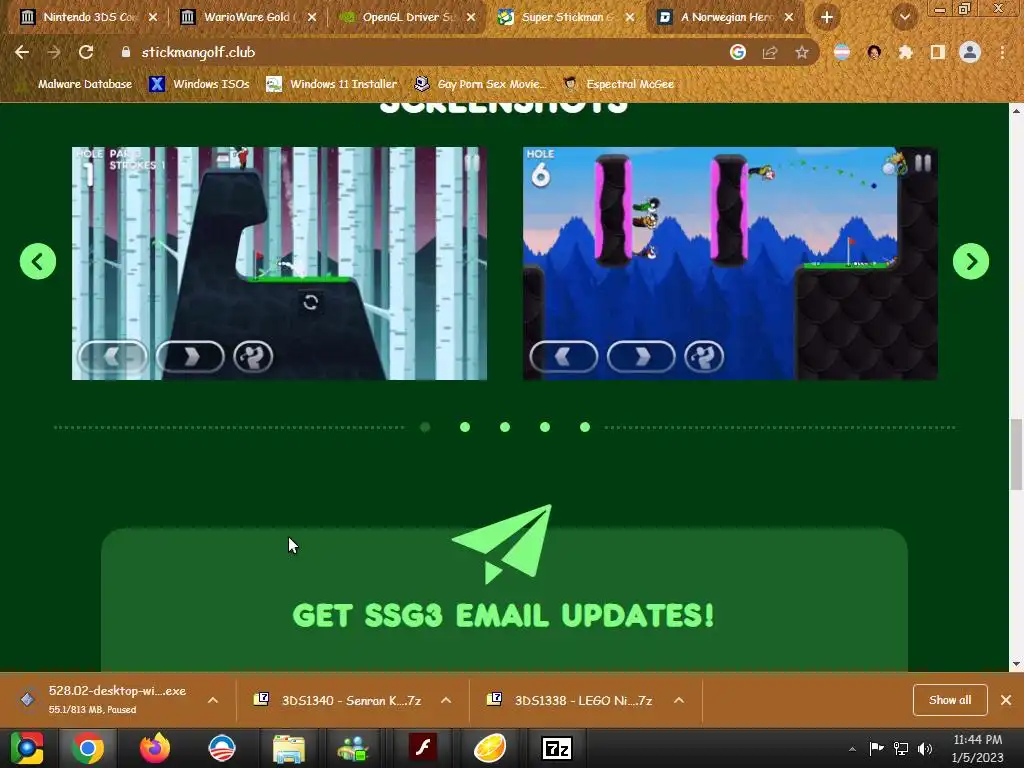1024x768 pixels.
Task: Click the browser forward arrow
Action: 54,52
